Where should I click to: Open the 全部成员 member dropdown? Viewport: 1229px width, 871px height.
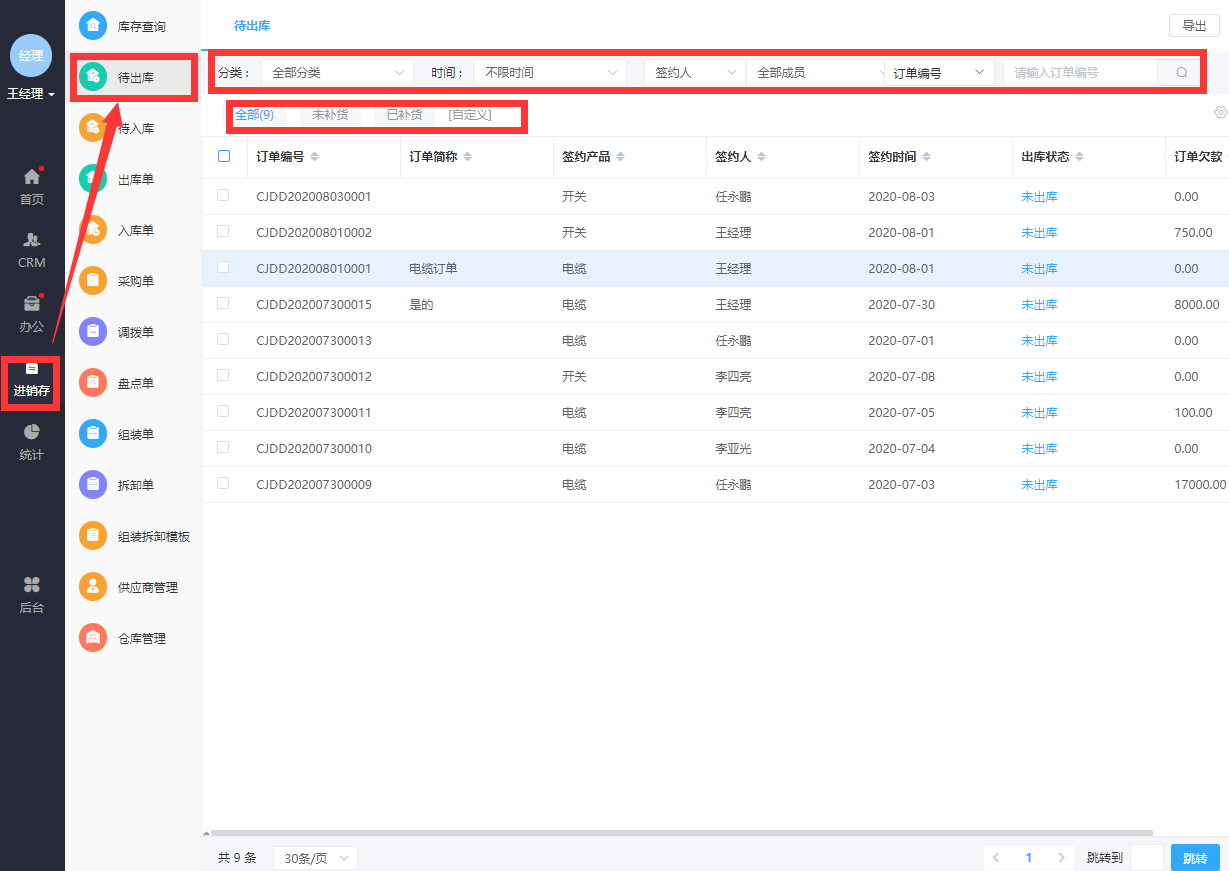(815, 73)
